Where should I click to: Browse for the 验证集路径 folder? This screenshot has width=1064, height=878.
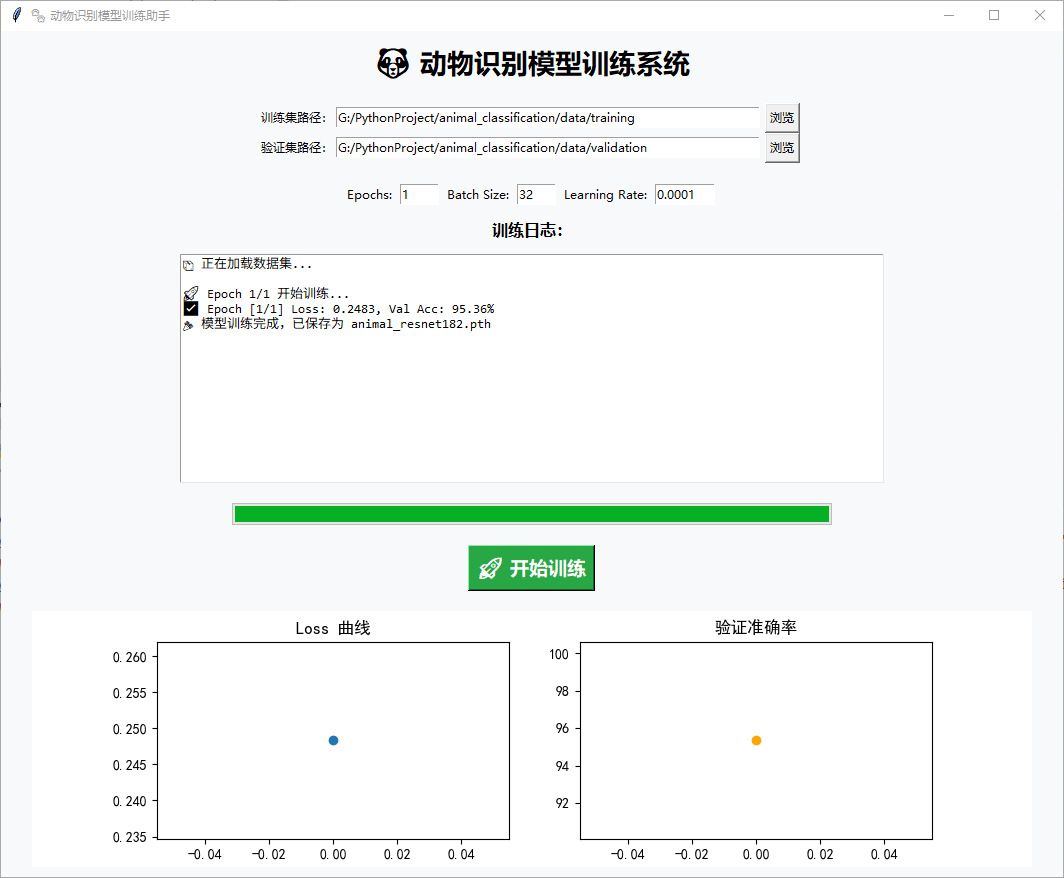tap(782, 148)
